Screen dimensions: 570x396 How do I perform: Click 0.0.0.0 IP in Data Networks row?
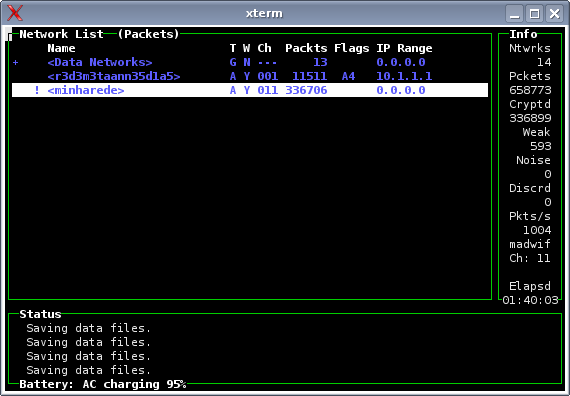[x=401, y=62]
